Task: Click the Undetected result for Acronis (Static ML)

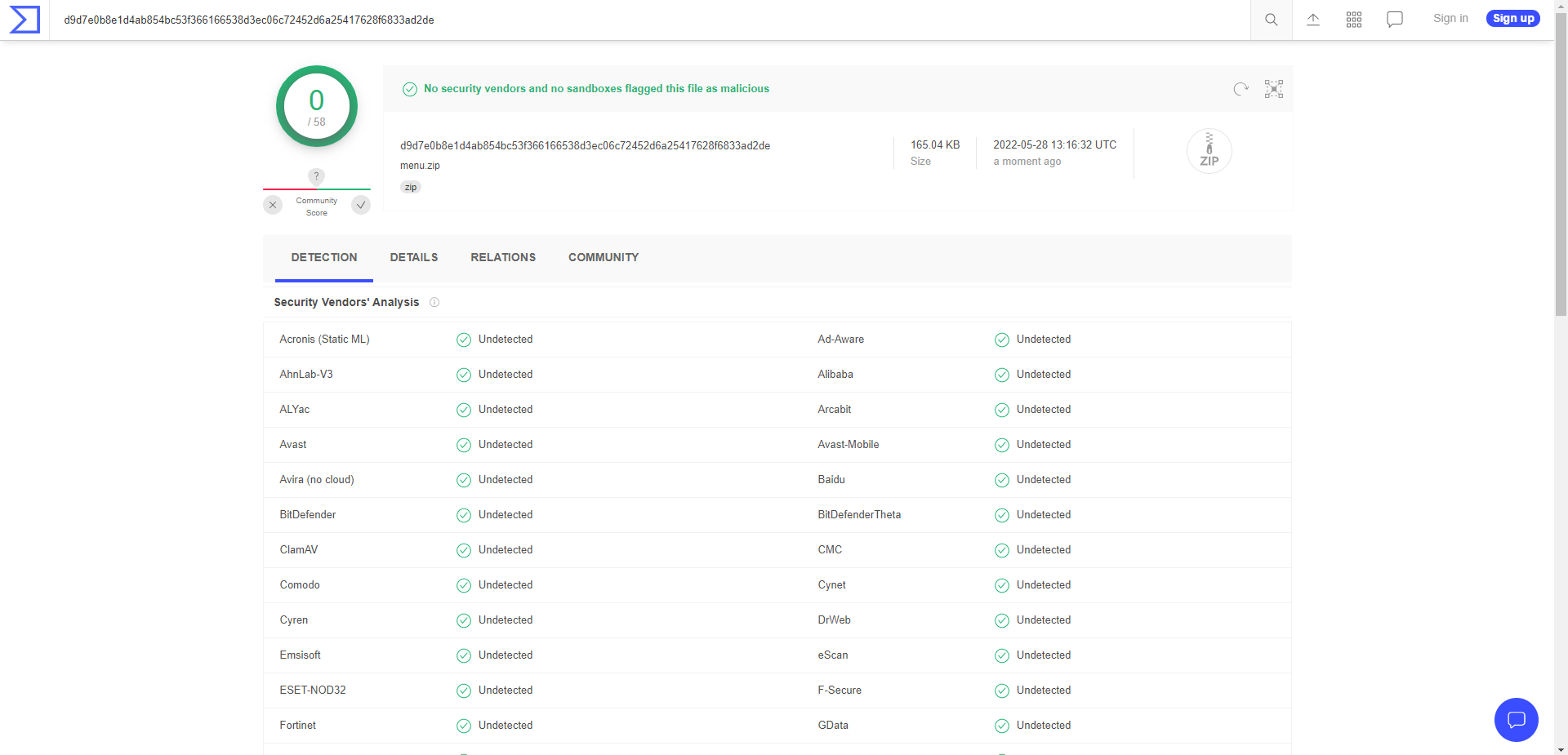Action: [506, 340]
